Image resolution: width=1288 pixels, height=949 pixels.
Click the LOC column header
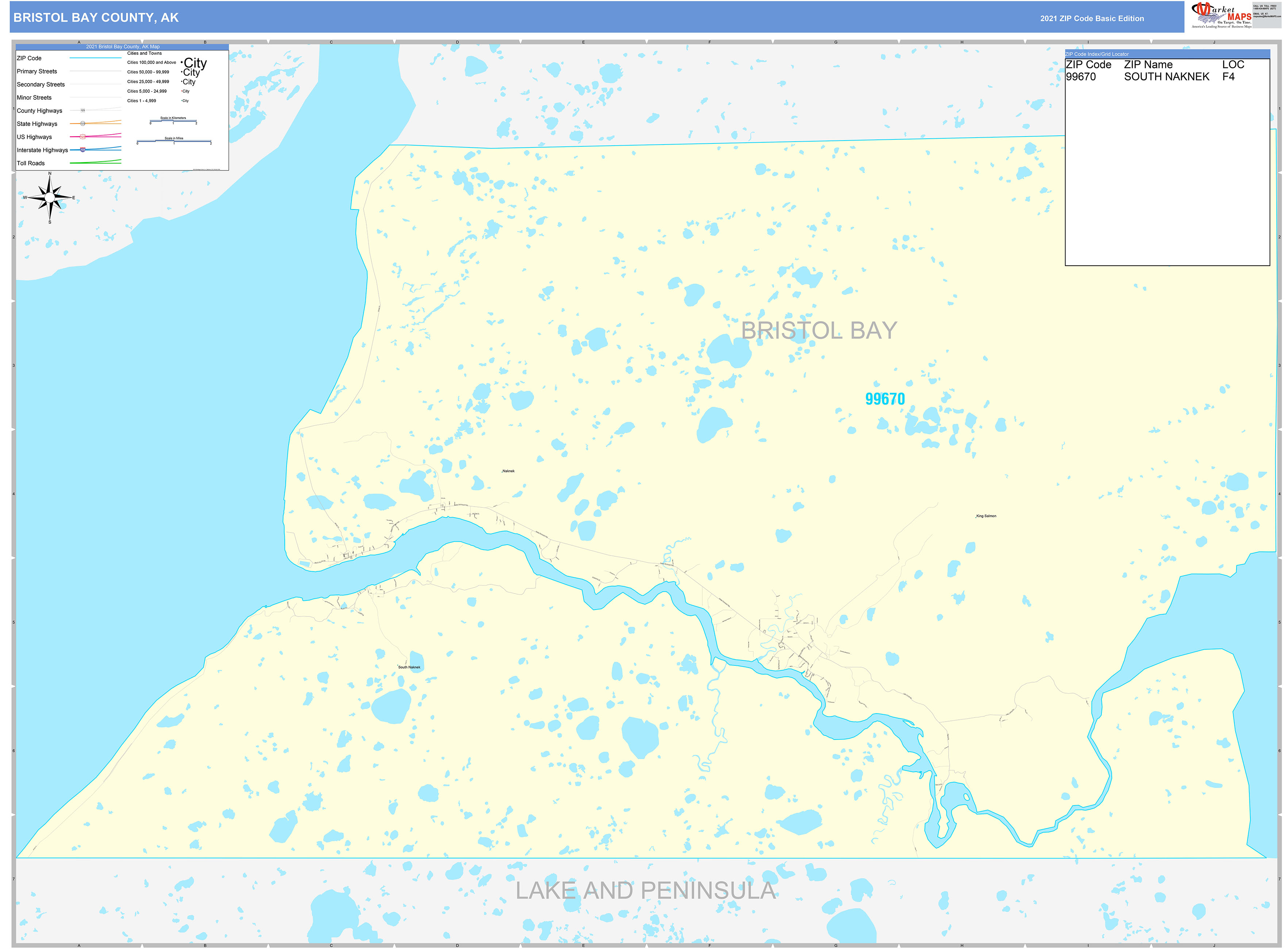[x=1233, y=65]
